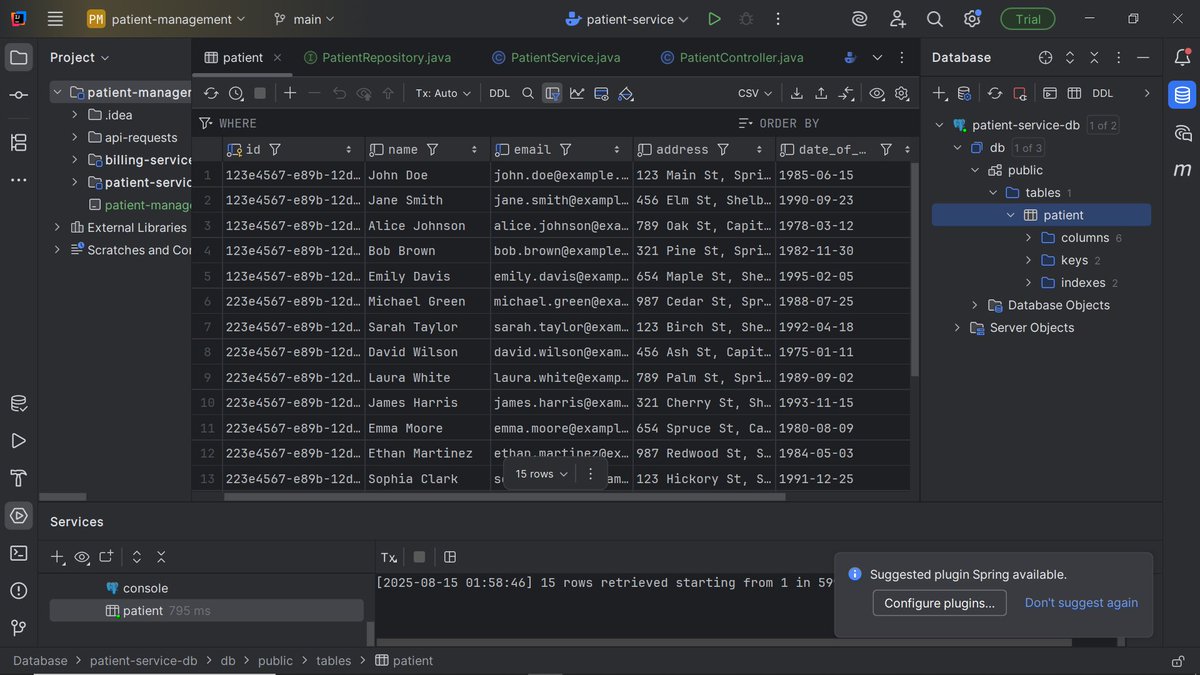Toggle the table view options eye icon
Screen dimensions: 1200x675
point(877,93)
